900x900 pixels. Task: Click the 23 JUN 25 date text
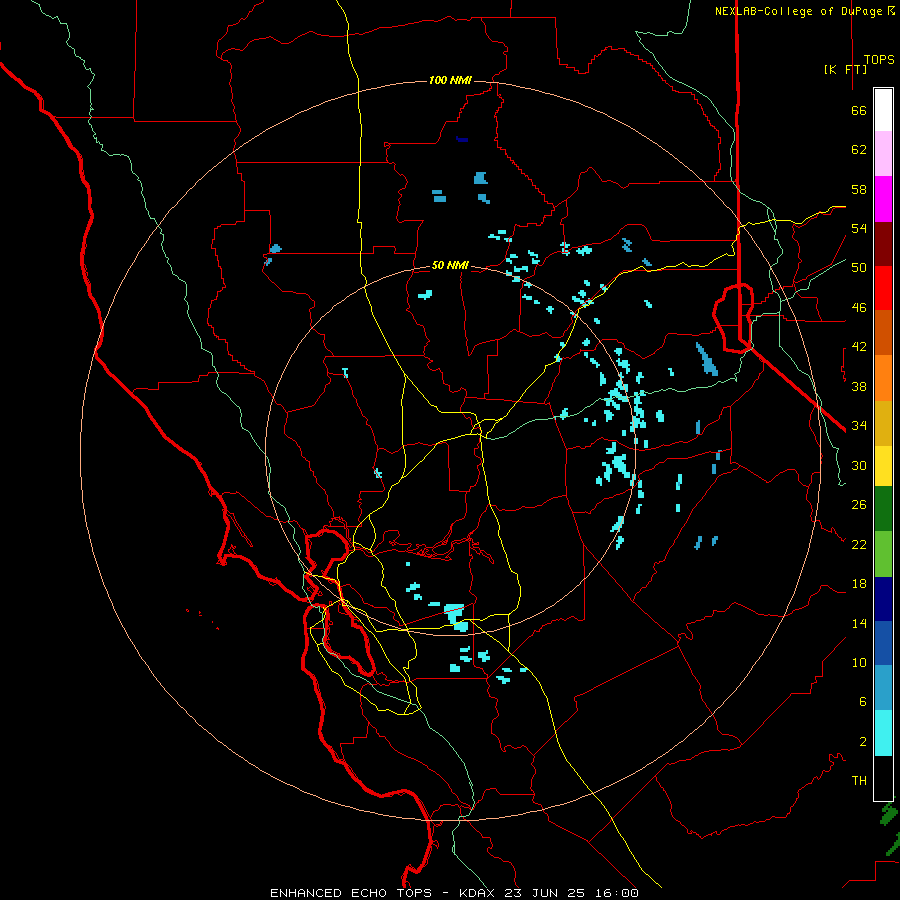tap(548, 893)
